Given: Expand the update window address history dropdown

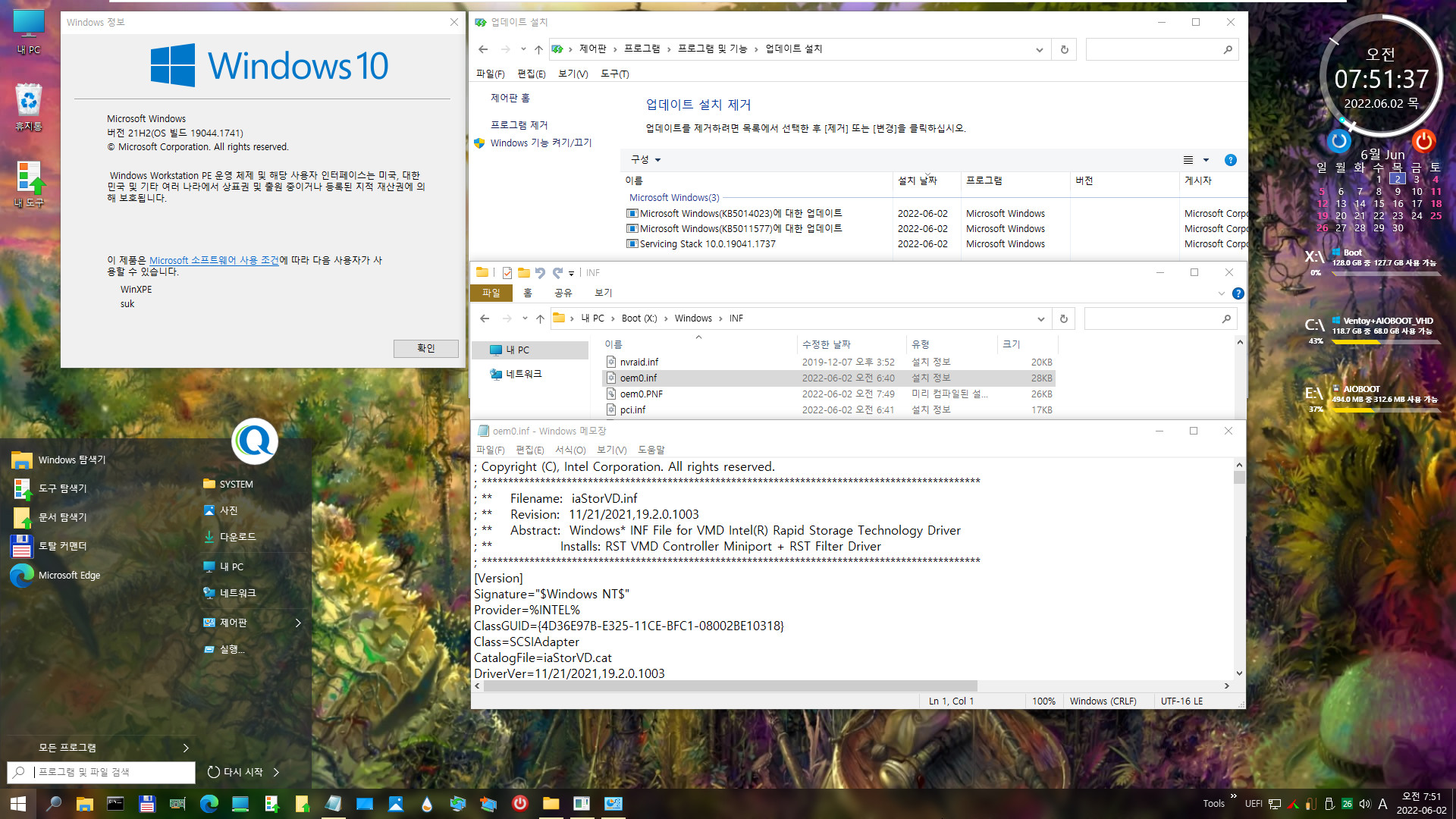Looking at the screenshot, I should coord(1039,49).
